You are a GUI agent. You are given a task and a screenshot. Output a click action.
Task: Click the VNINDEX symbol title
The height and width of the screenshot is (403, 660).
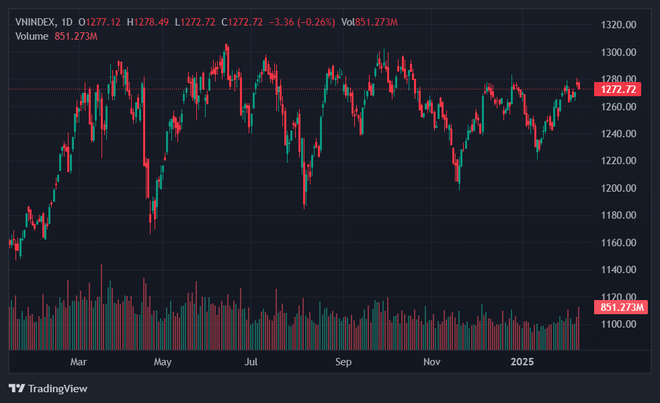35,22
